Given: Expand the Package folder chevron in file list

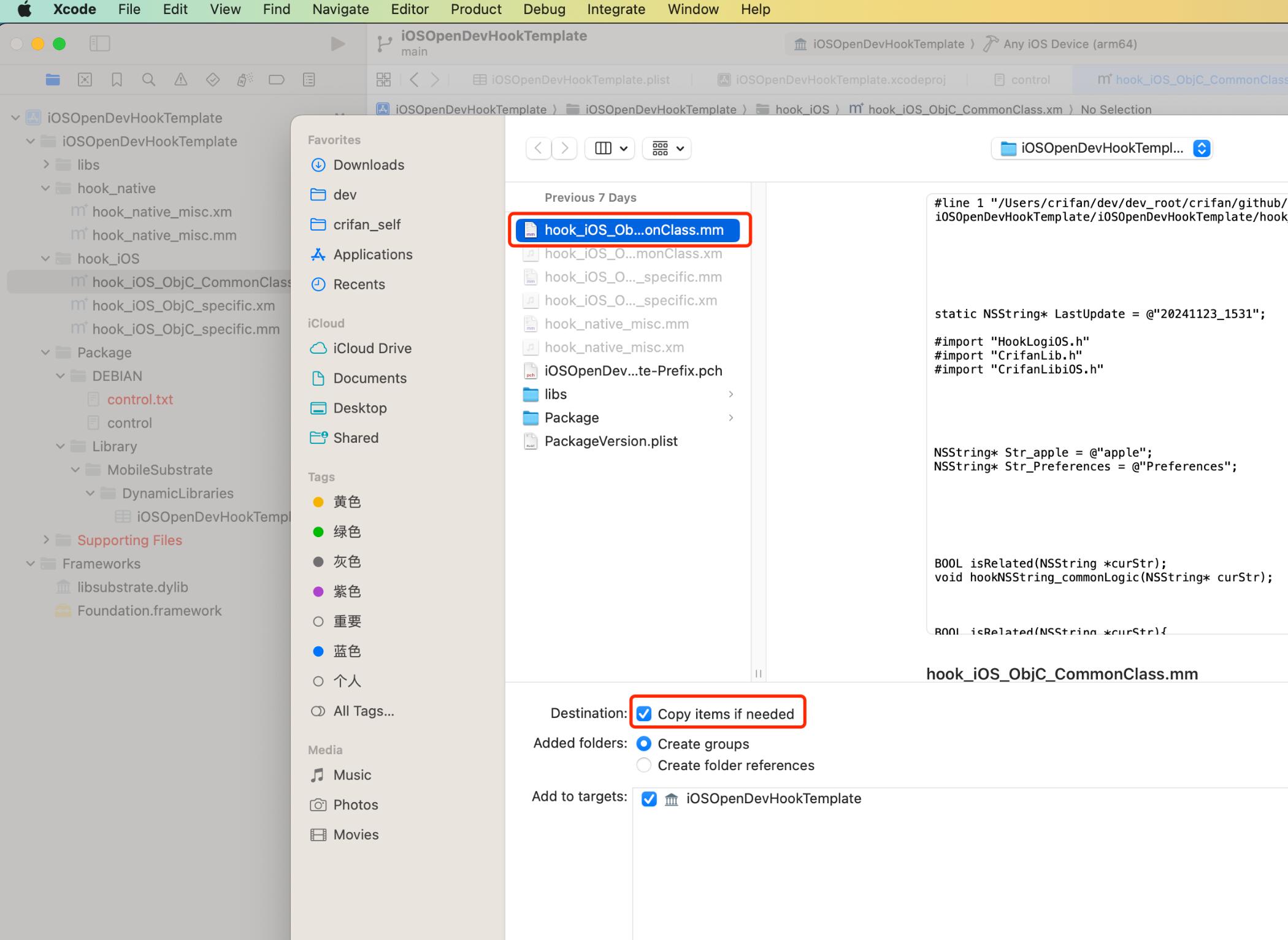Looking at the screenshot, I should point(731,418).
